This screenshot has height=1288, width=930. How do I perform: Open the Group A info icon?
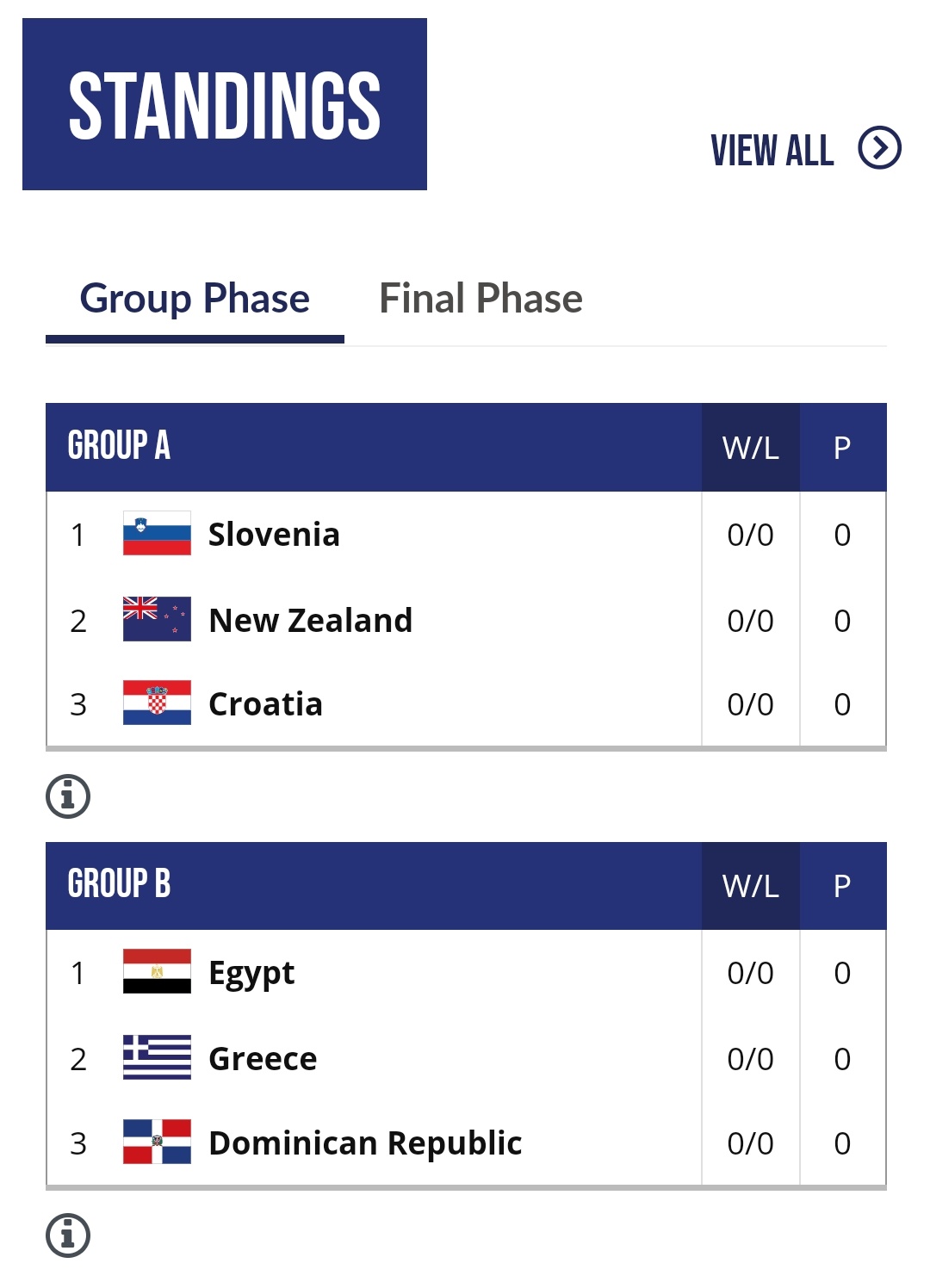tap(68, 796)
